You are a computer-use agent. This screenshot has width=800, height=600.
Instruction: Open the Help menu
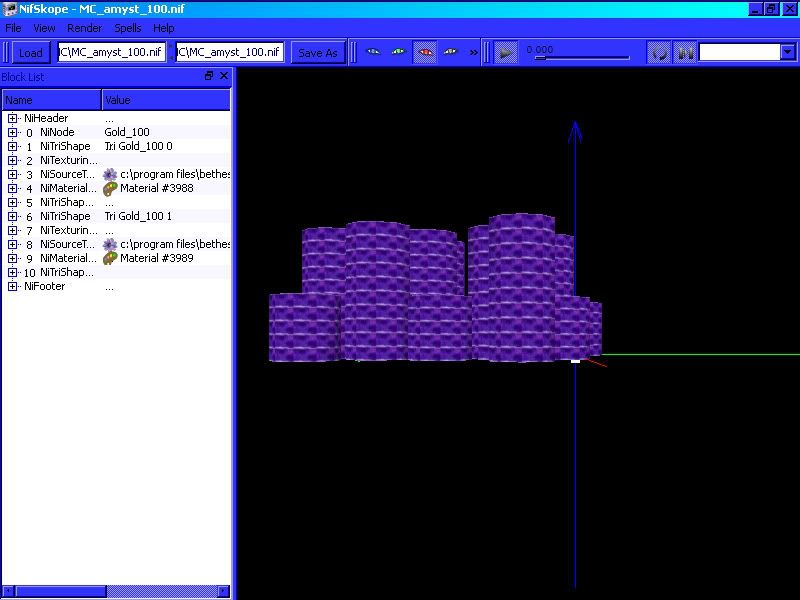pos(164,28)
